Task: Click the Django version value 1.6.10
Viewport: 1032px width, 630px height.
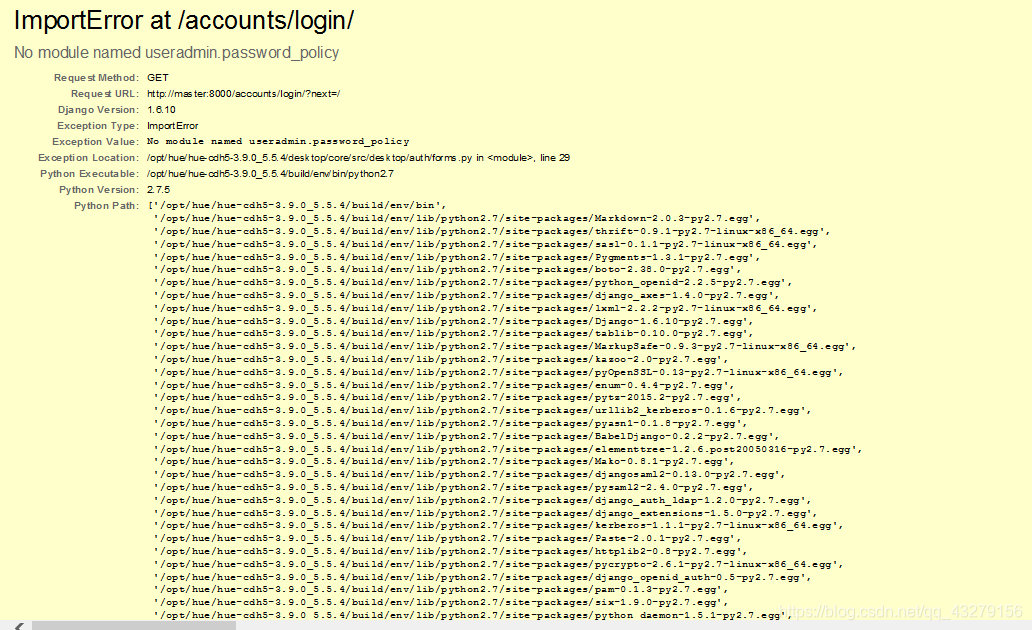Action: point(161,109)
